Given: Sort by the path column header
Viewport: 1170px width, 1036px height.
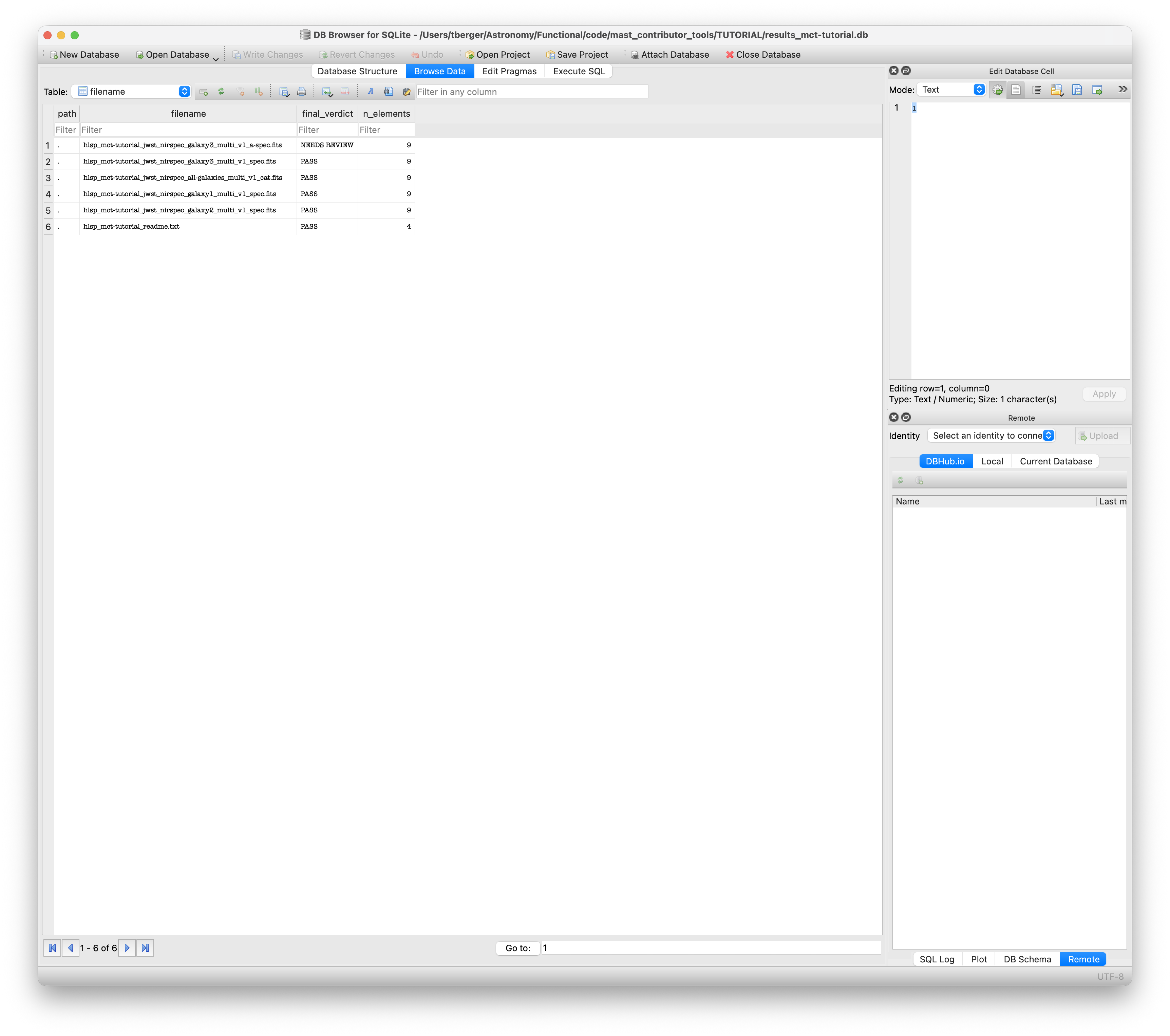Looking at the screenshot, I should [x=67, y=113].
